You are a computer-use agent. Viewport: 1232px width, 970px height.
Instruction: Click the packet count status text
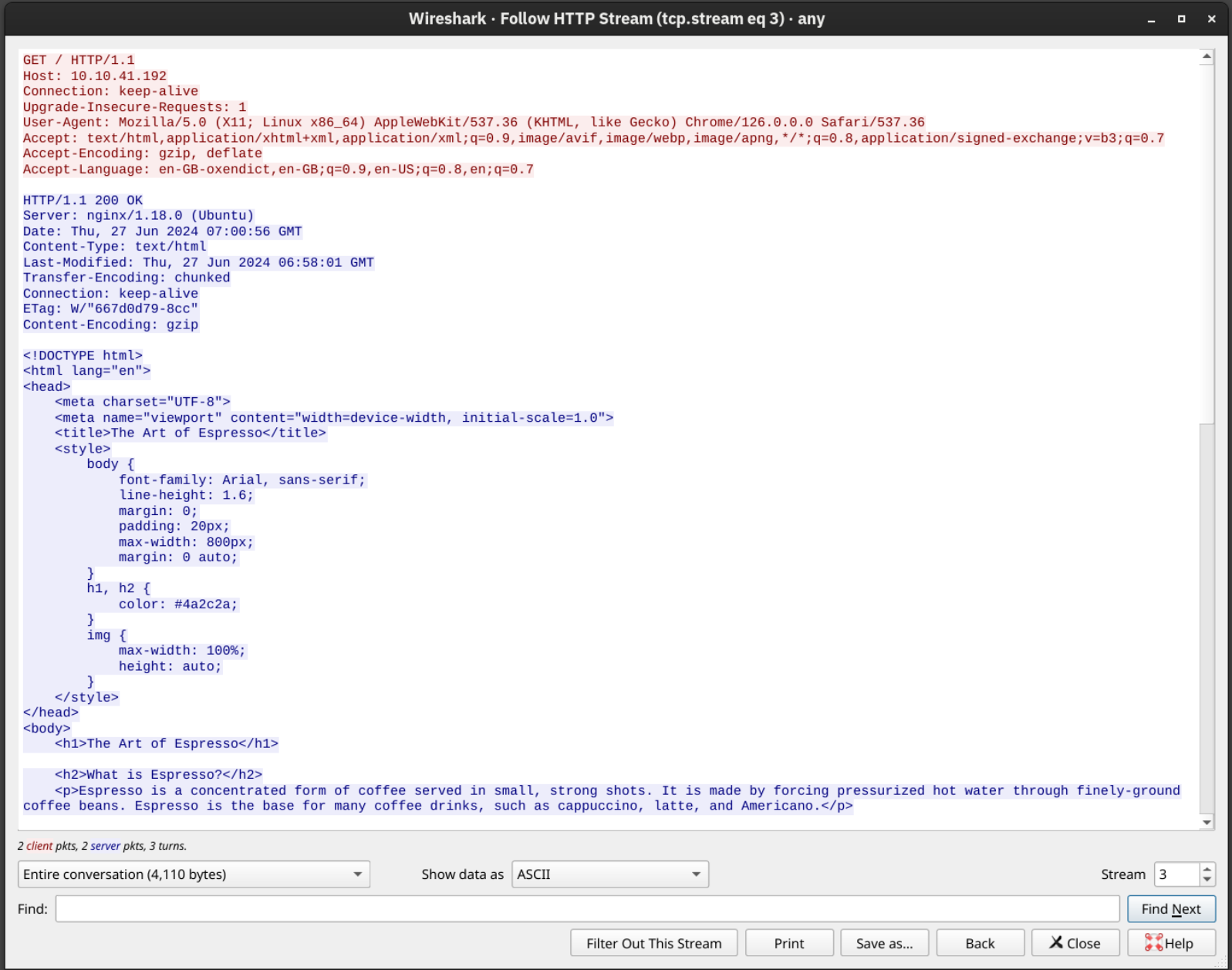[102, 846]
